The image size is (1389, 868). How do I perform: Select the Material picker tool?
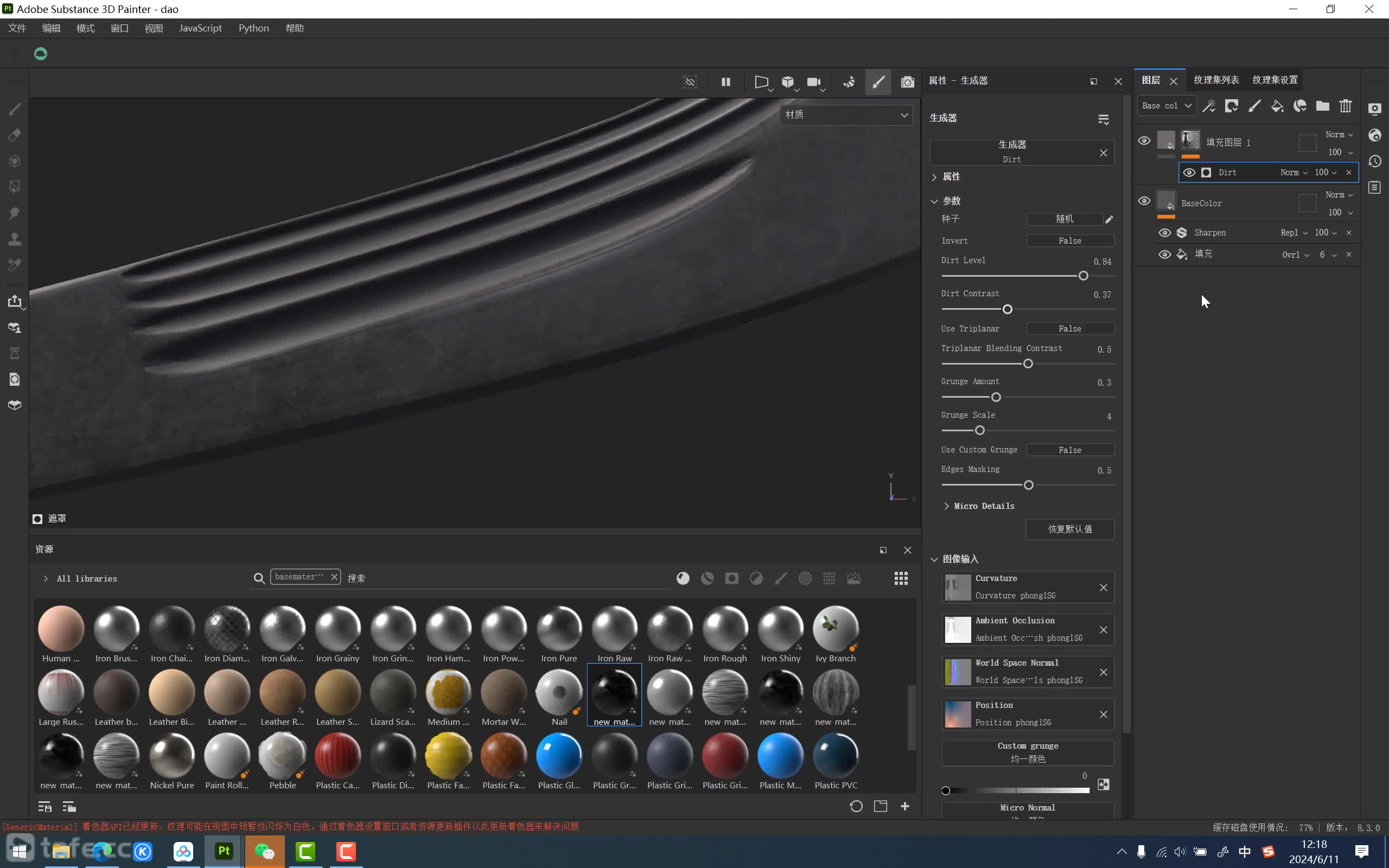(15, 265)
